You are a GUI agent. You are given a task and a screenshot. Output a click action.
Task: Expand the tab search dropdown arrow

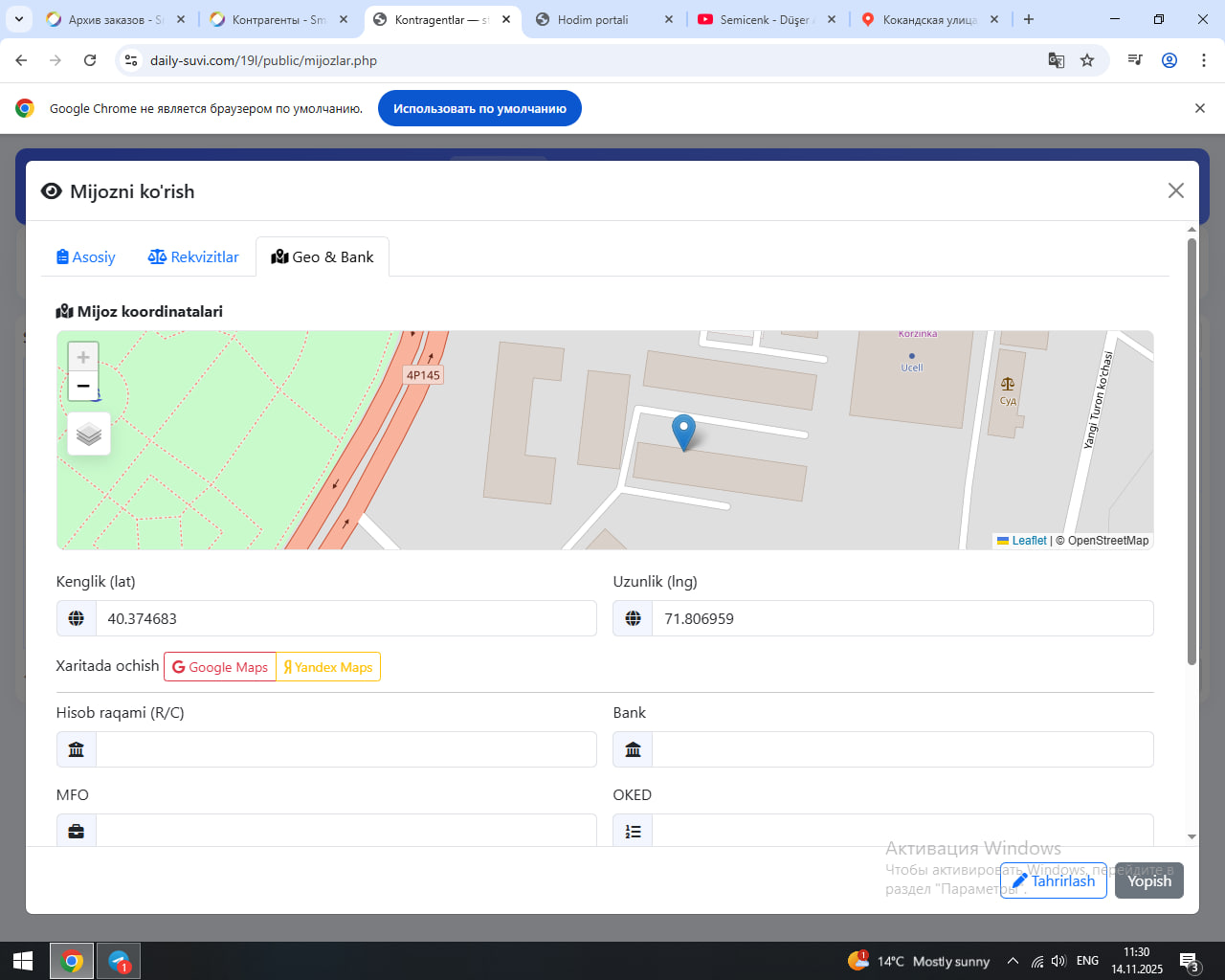pos(19,19)
